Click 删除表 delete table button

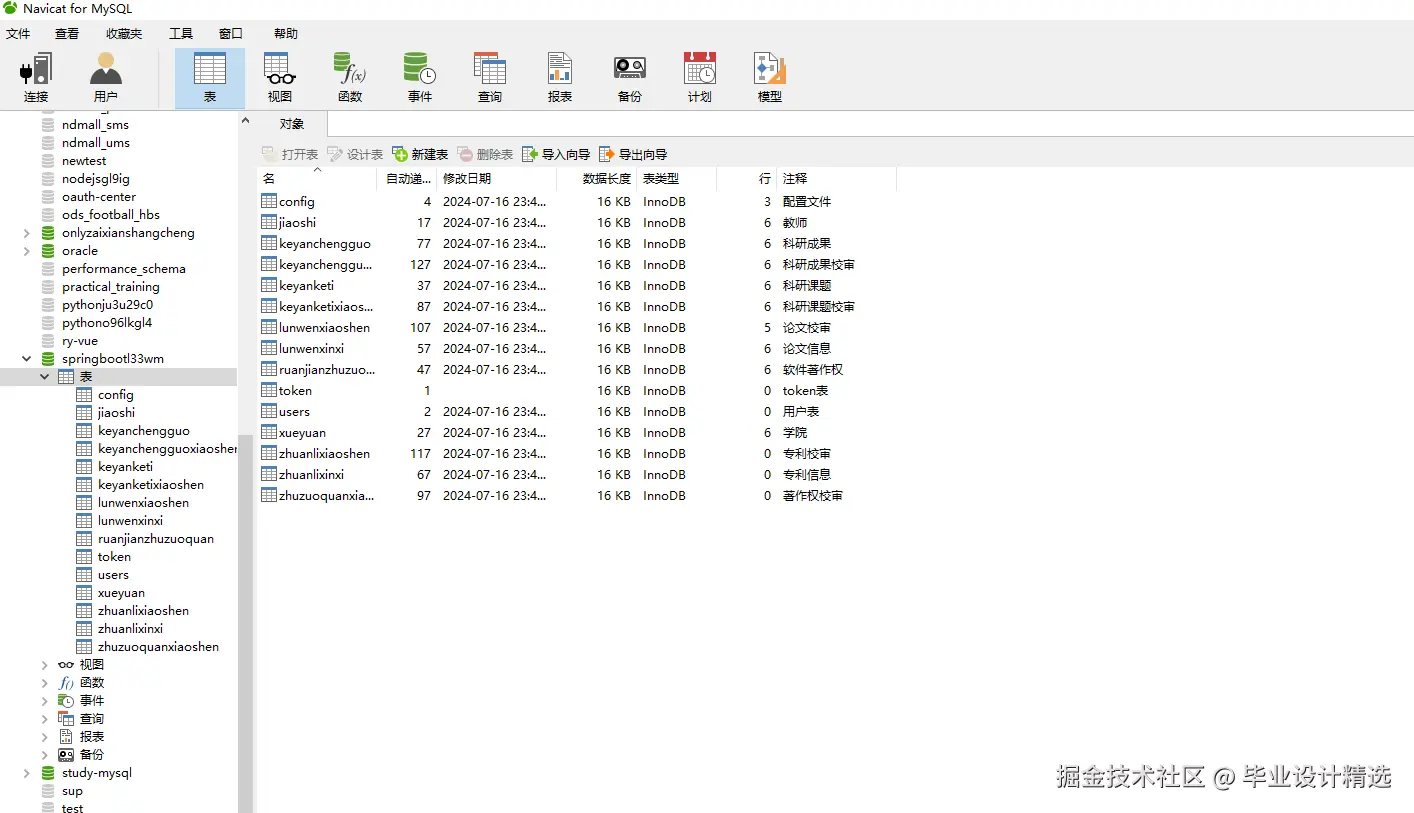[x=485, y=154]
